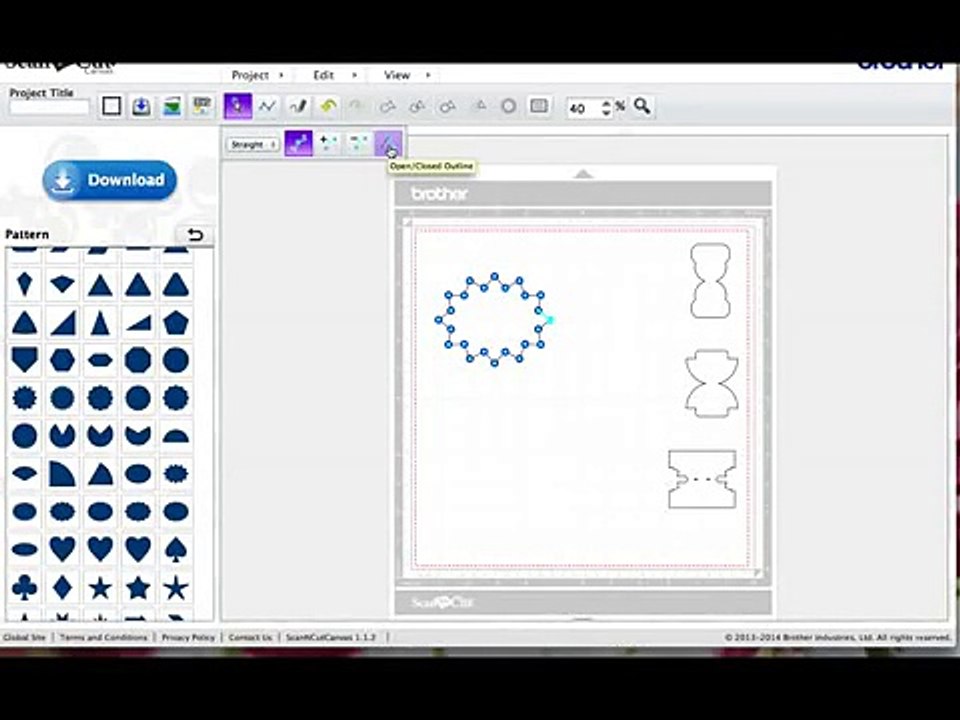
Task: Select the semicircle pattern shape
Action: (x=176, y=436)
